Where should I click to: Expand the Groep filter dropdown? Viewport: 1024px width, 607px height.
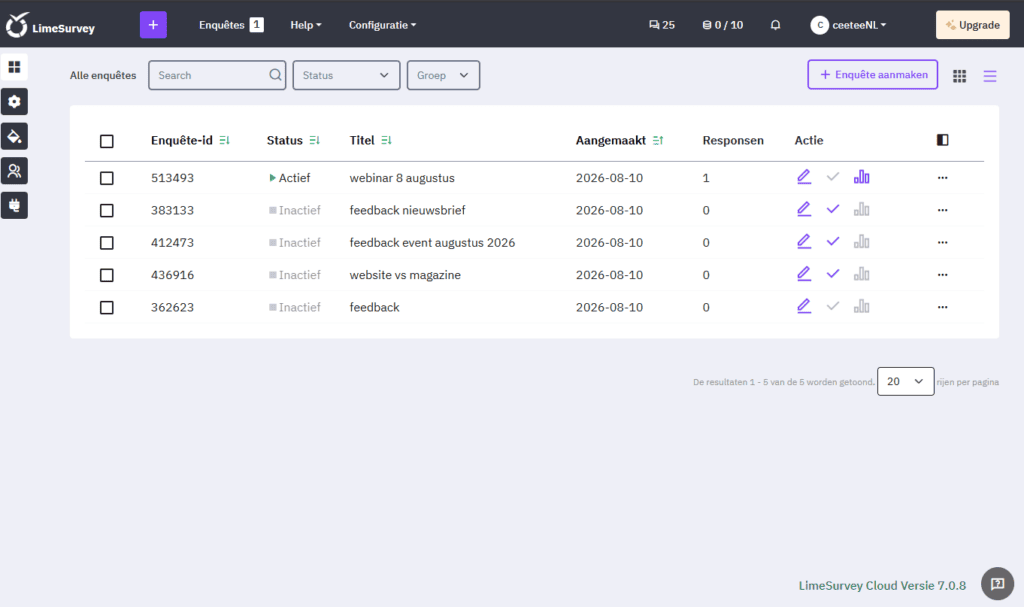pyautogui.click(x=443, y=75)
